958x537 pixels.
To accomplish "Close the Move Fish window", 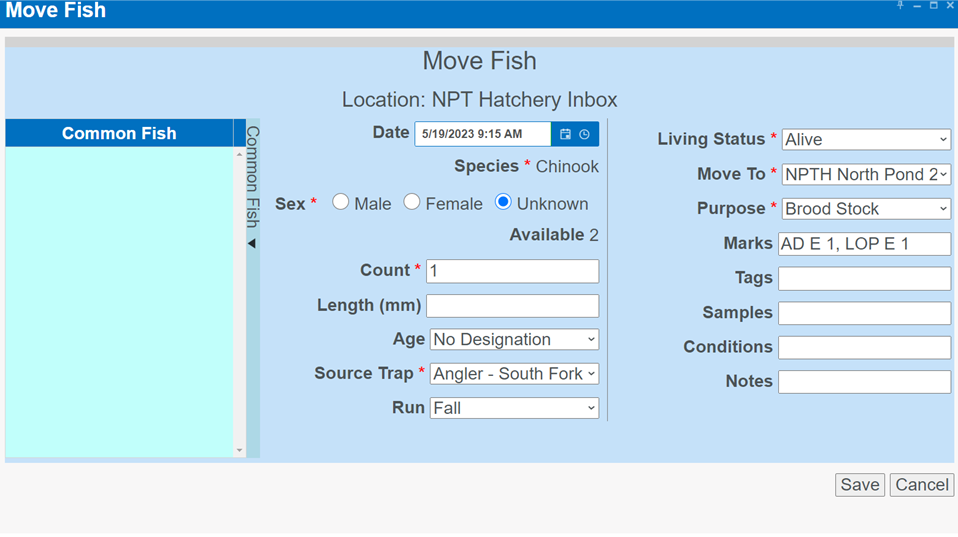I will pyautogui.click(x=950, y=6).
